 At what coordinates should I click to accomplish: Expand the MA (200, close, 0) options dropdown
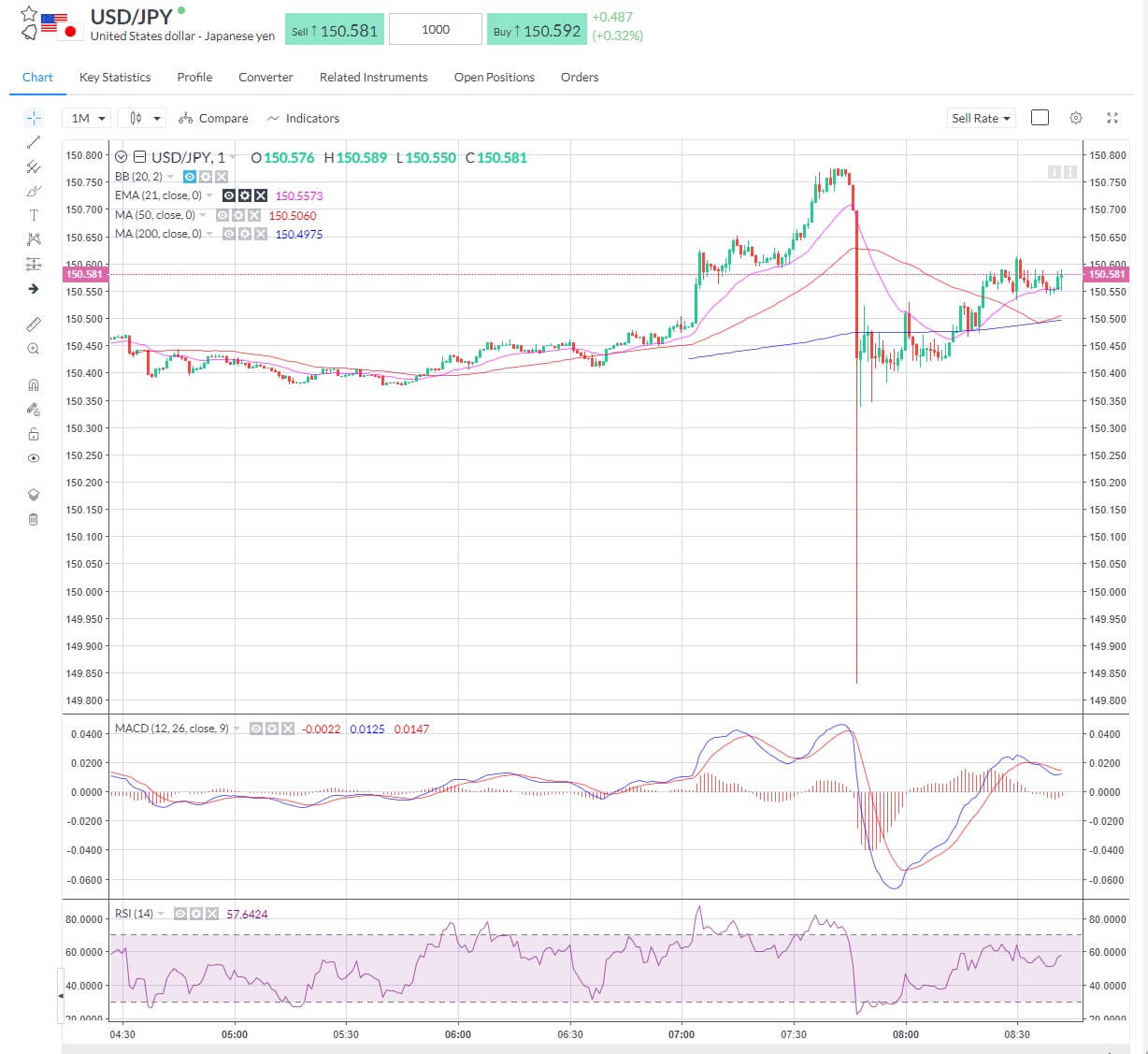click(208, 233)
